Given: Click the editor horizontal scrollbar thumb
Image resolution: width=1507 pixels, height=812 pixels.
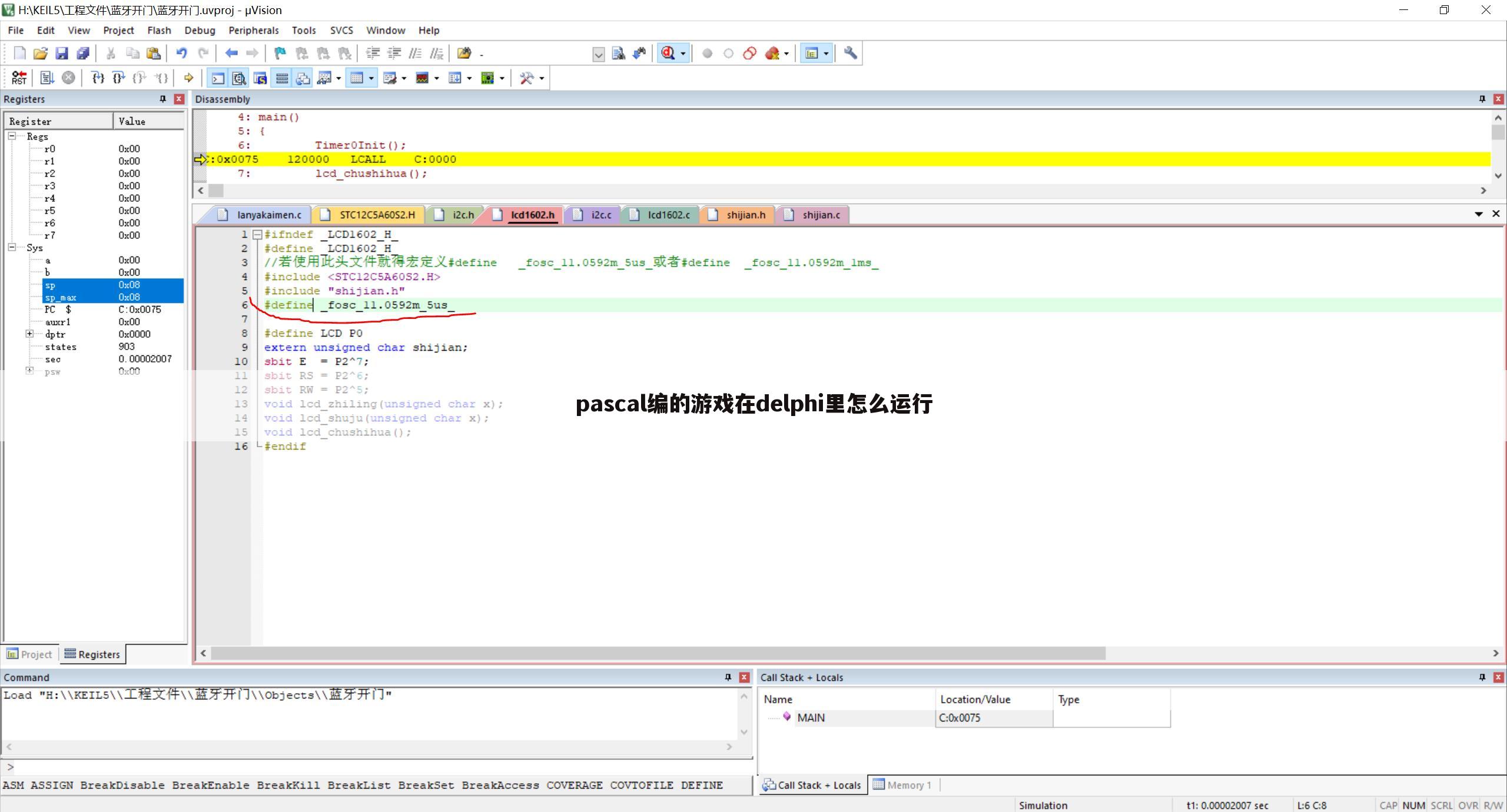Looking at the screenshot, I should coord(658,653).
